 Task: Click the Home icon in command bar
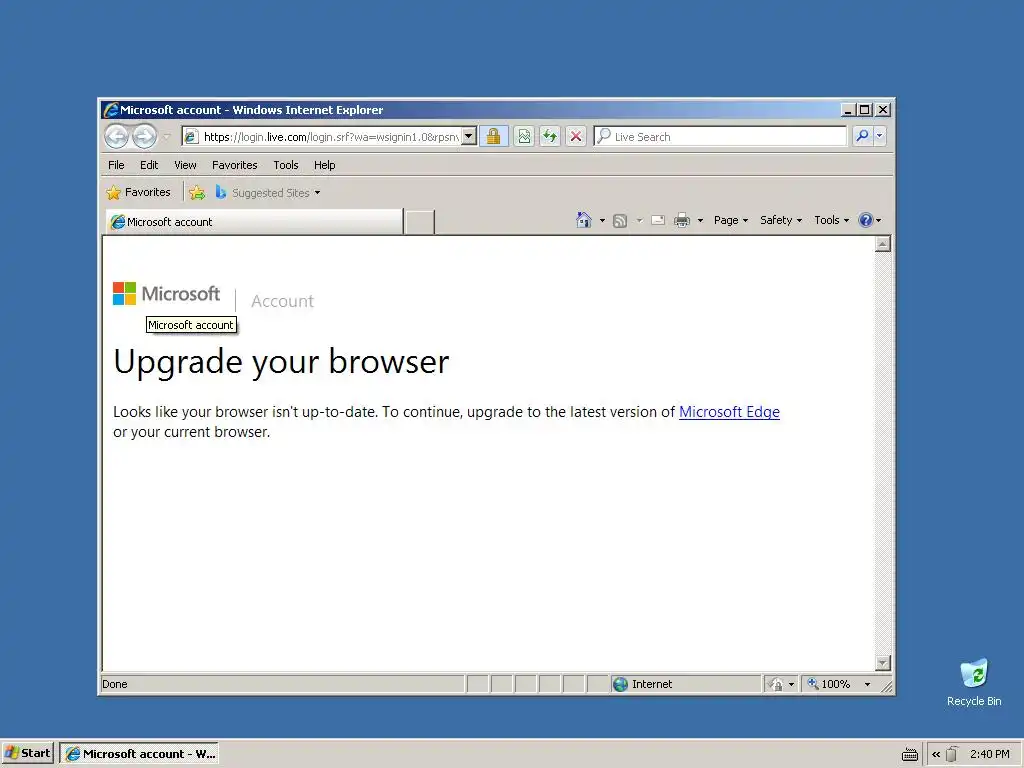point(584,220)
